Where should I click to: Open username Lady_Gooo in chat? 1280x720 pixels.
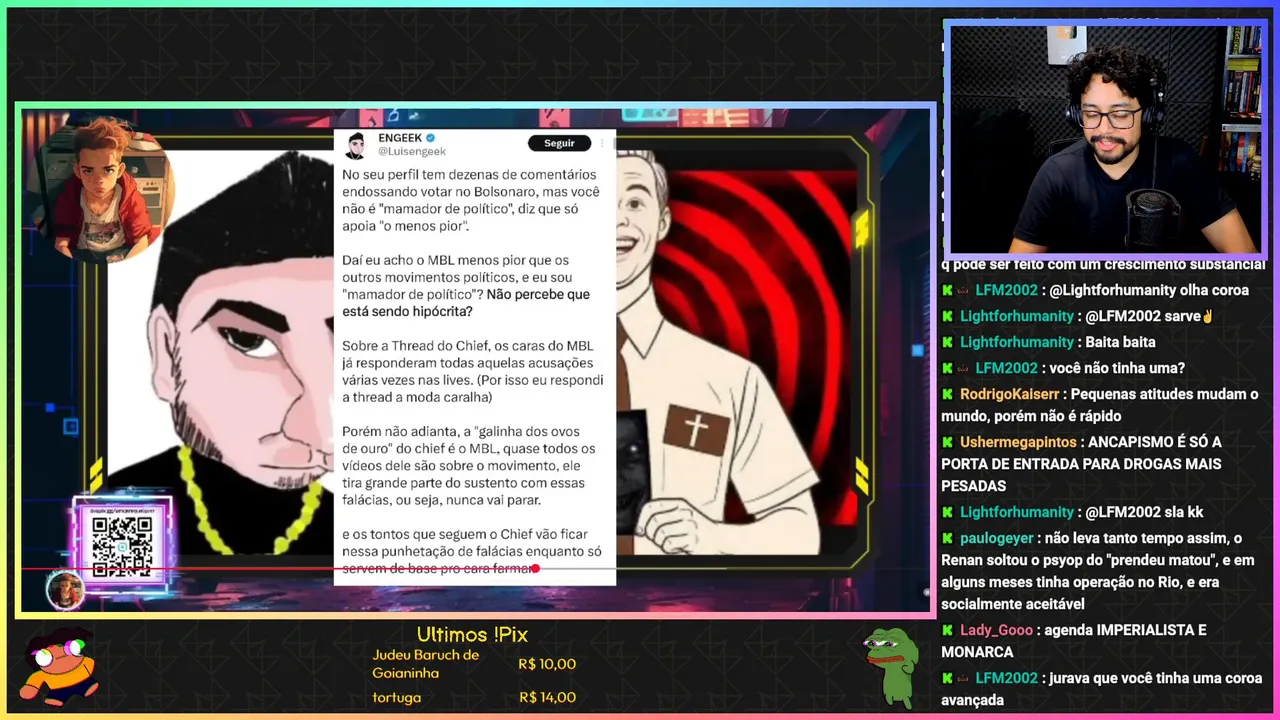998,630
